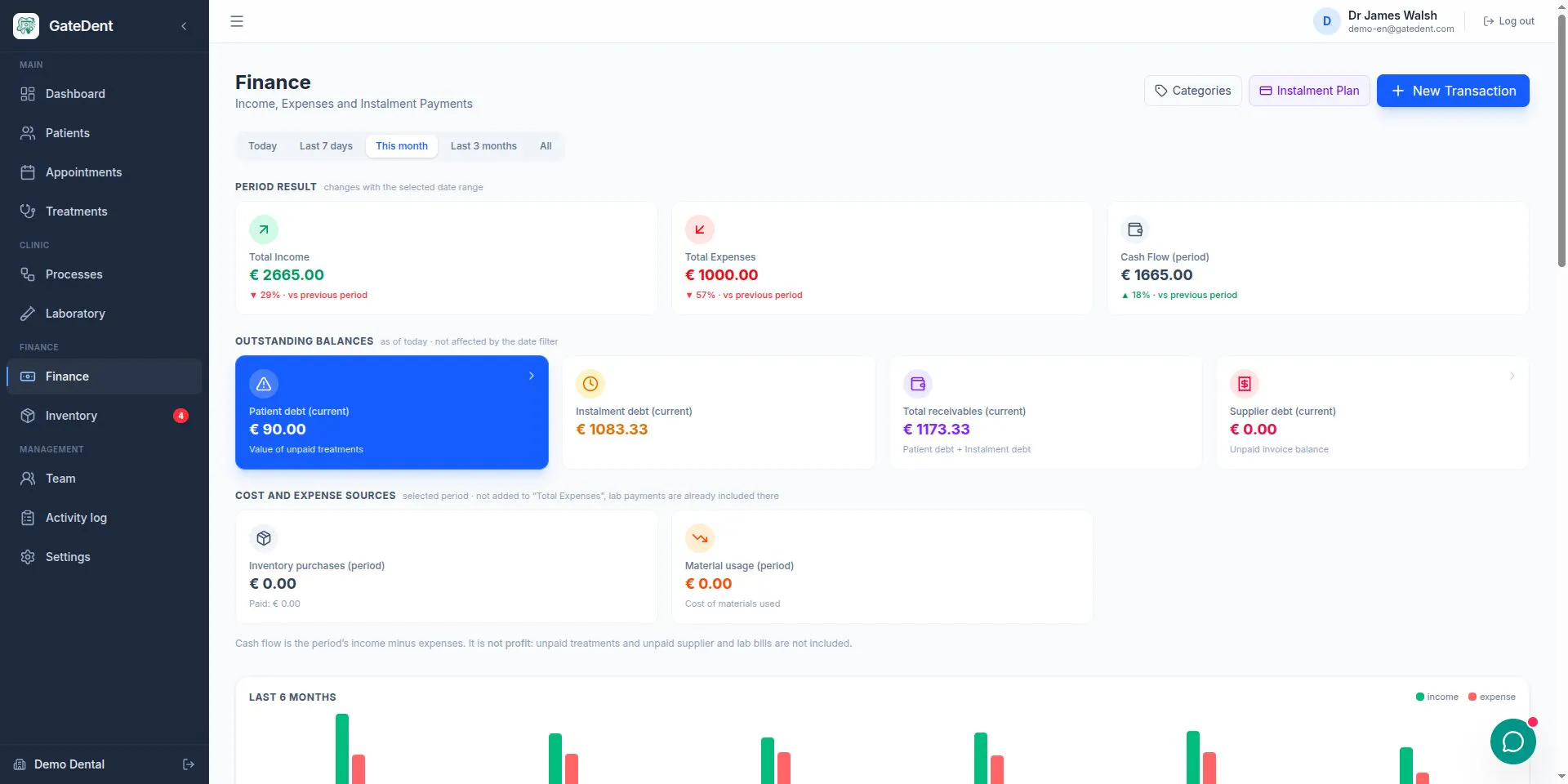Toggle the hamburger menu icon

pos(237,21)
